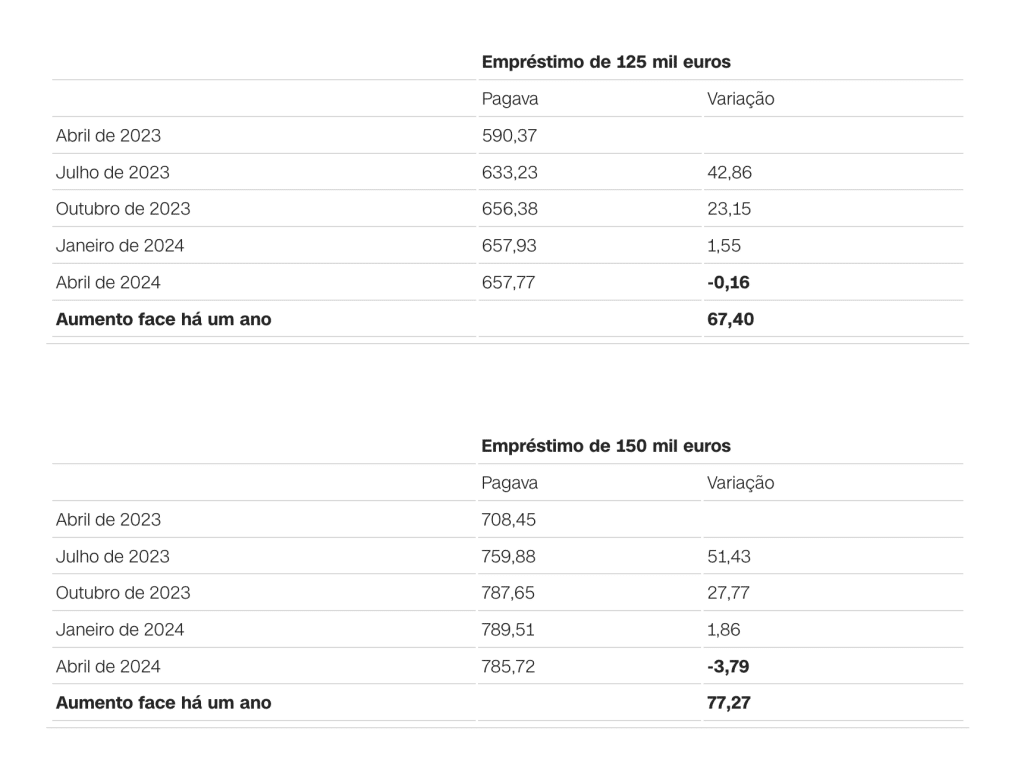This screenshot has height=780, width=1024.
Task: Click the 42,86 variation cell
Action: tap(729, 173)
